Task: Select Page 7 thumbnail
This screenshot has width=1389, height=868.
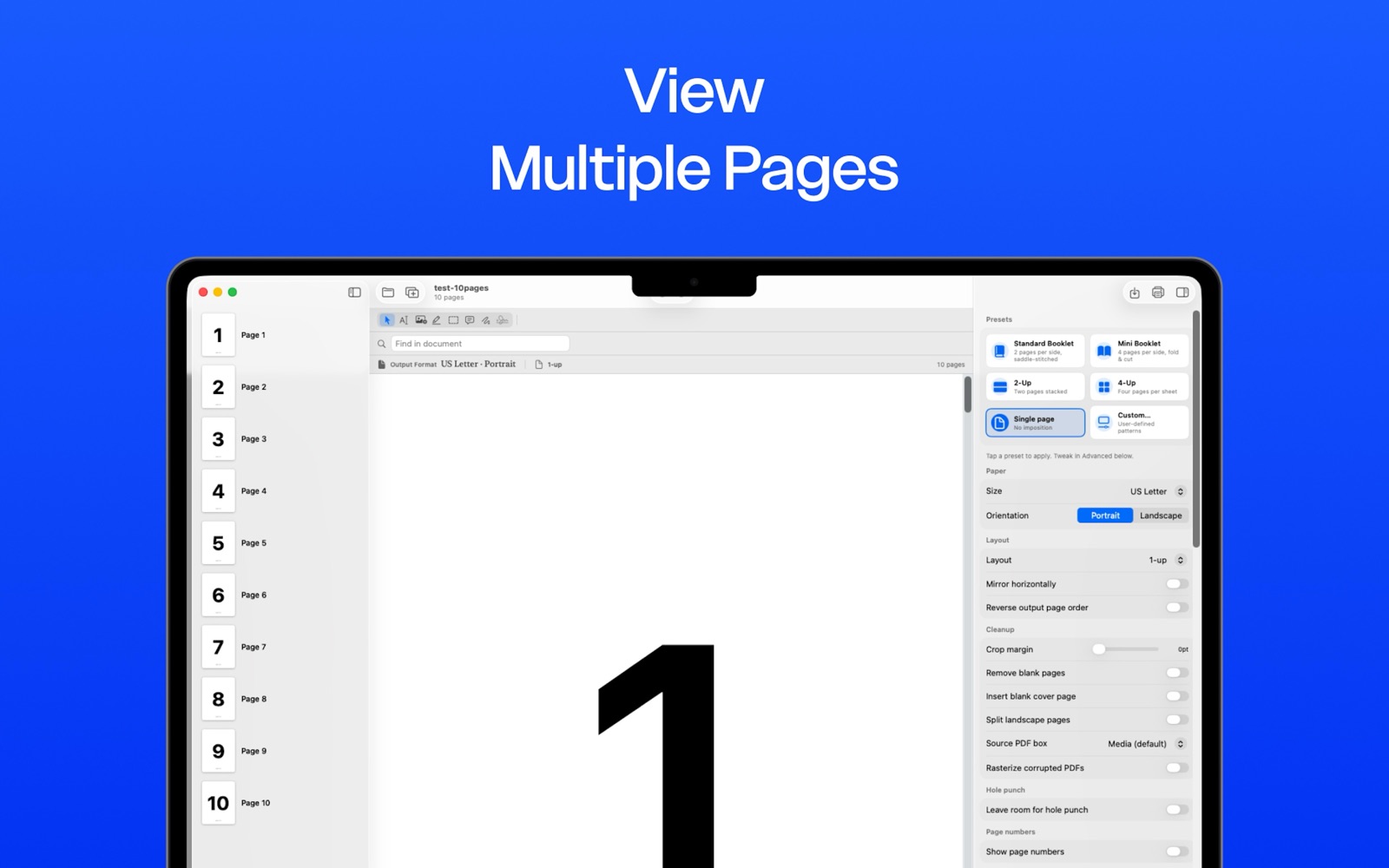Action: (218, 648)
